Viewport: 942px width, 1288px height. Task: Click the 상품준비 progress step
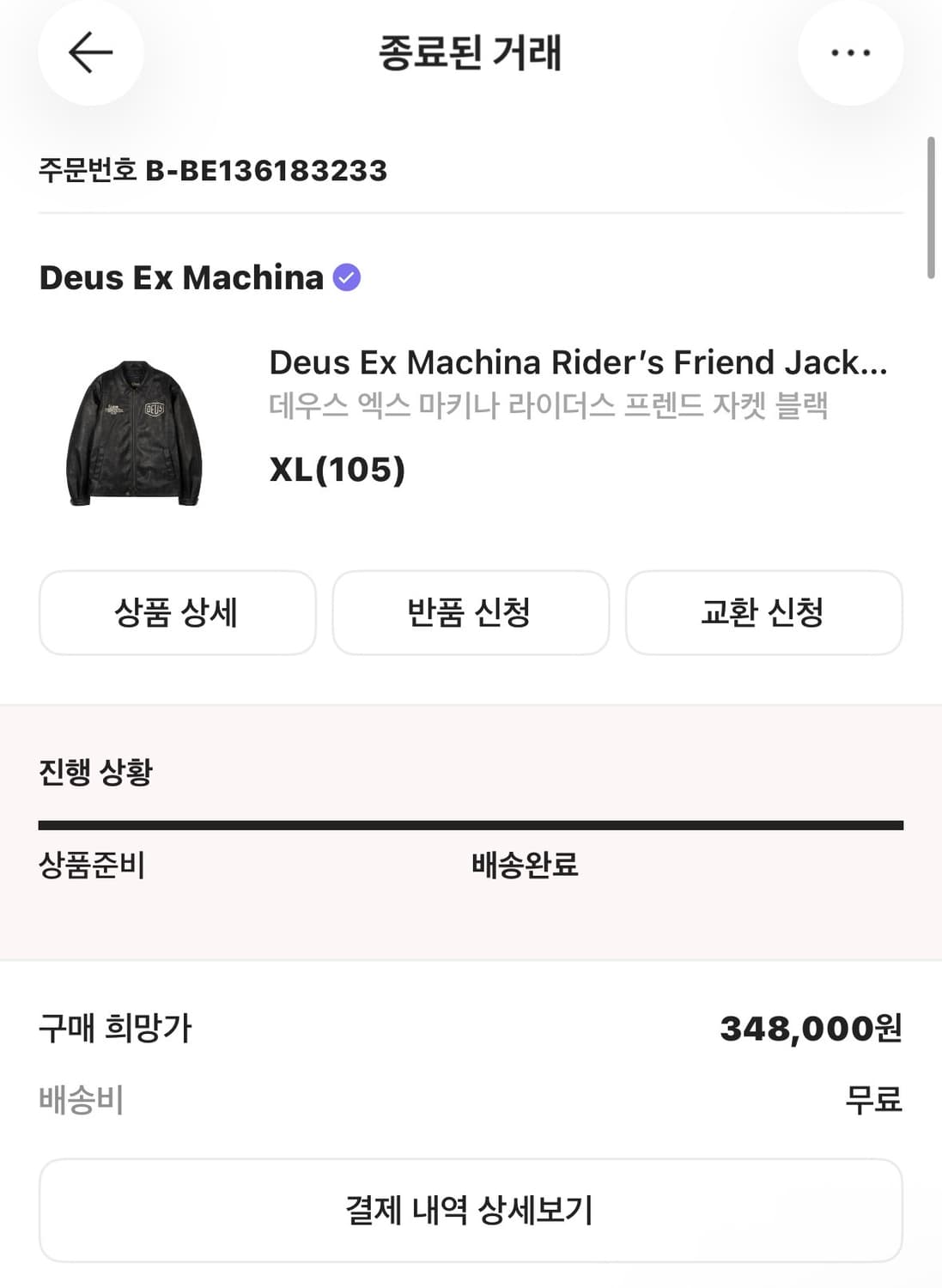point(92,865)
